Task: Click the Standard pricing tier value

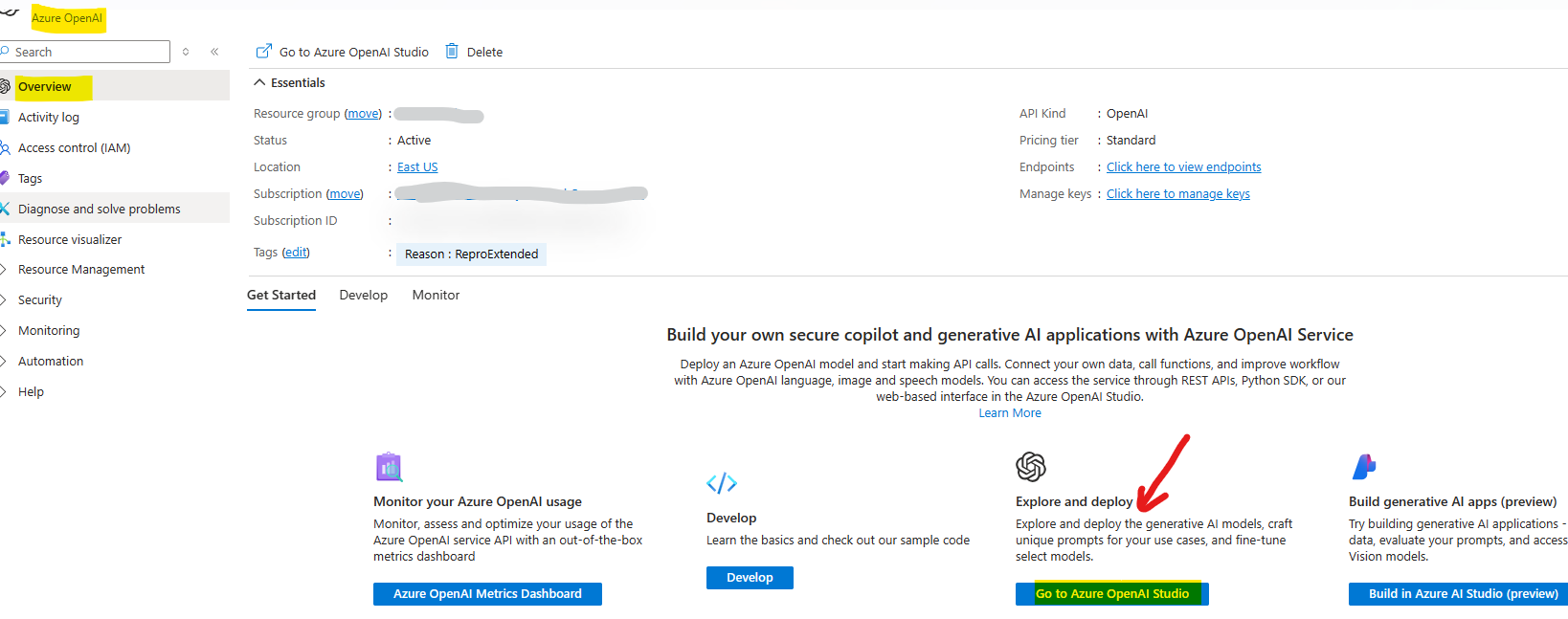Action: pyautogui.click(x=1131, y=140)
